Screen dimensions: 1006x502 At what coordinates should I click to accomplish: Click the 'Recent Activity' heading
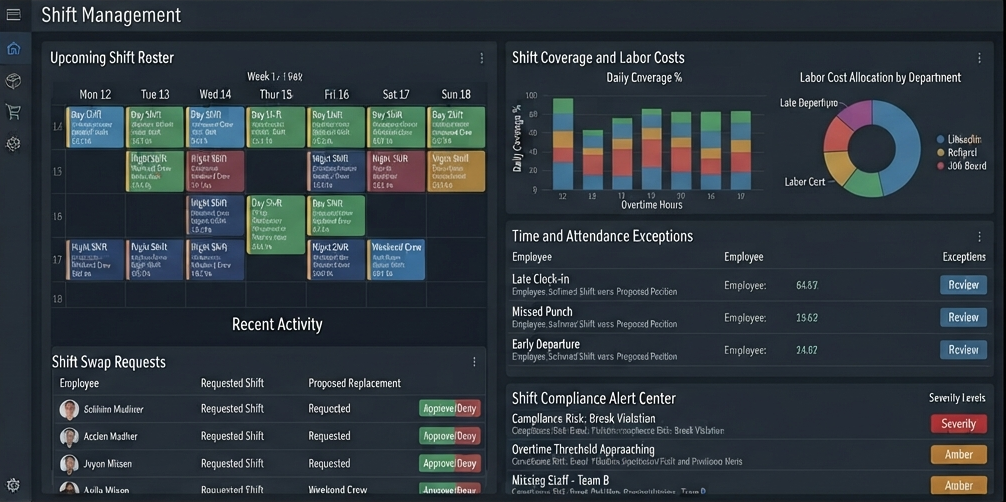[277, 325]
